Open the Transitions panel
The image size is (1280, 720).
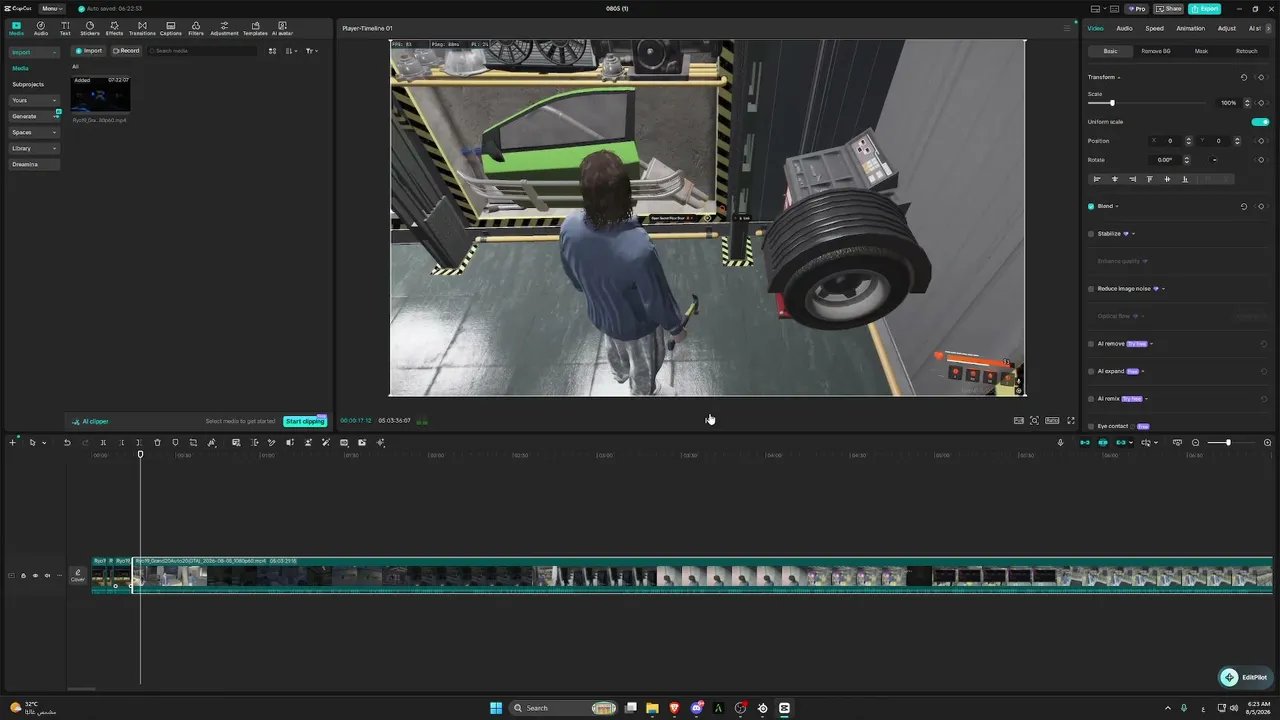coord(142,28)
